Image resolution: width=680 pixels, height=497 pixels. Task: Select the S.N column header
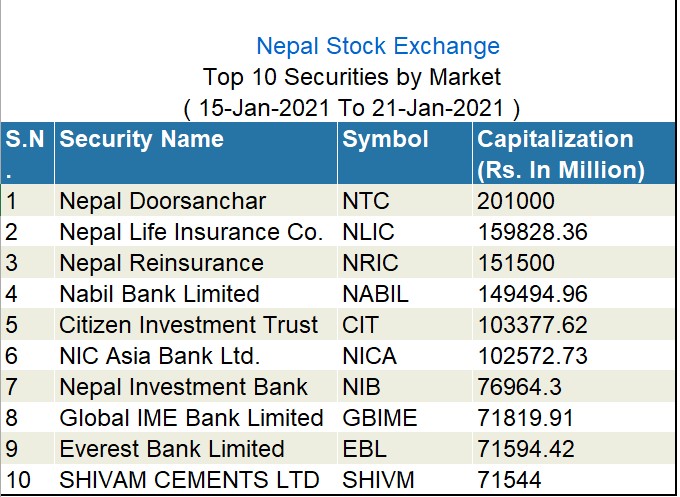click(24, 140)
